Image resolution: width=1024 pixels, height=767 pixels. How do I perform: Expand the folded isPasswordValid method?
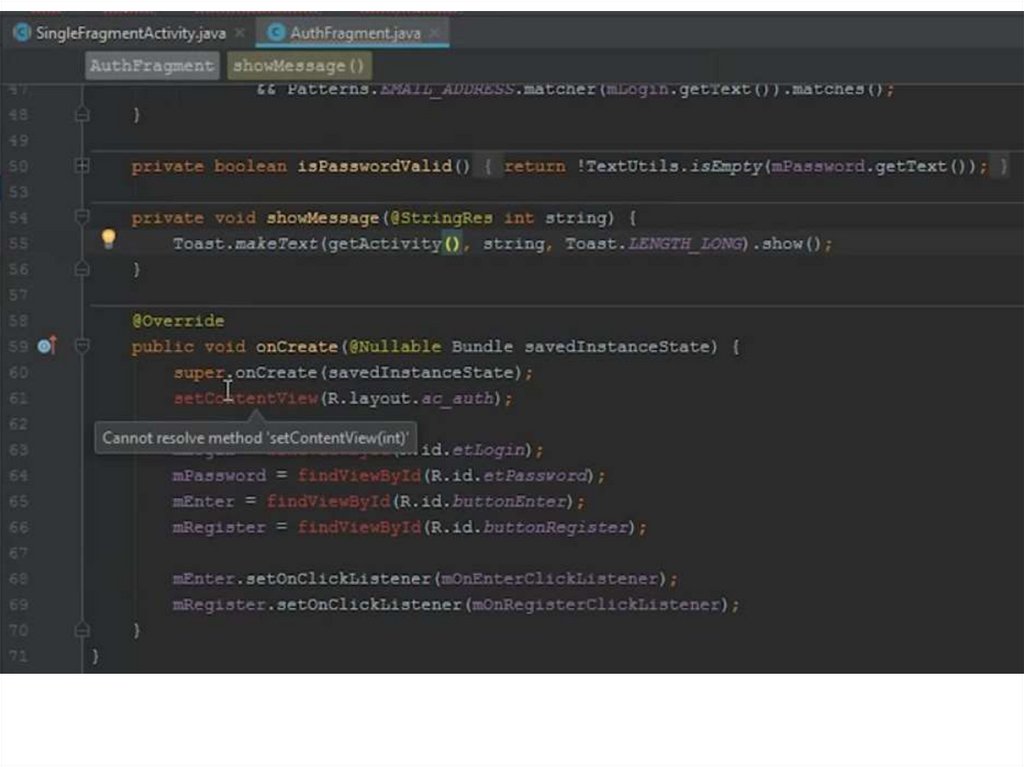tap(83, 166)
